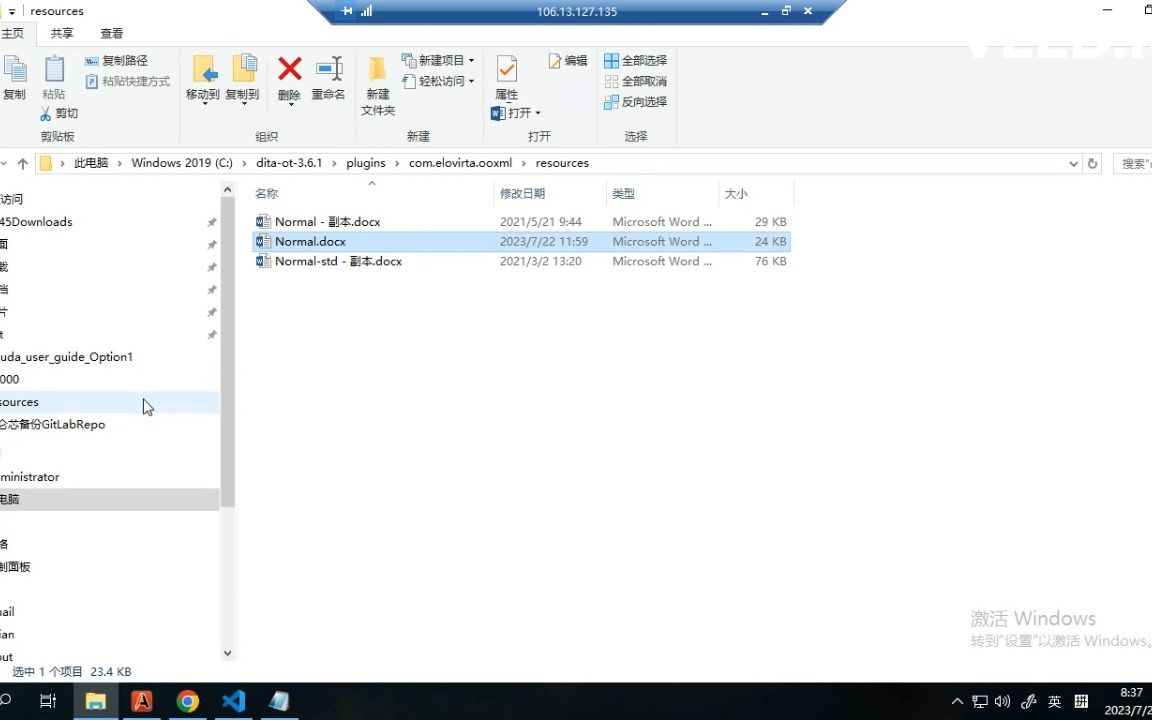This screenshot has width=1152, height=720.
Task: Switch to the 查看 (View) tab
Action: click(111, 33)
